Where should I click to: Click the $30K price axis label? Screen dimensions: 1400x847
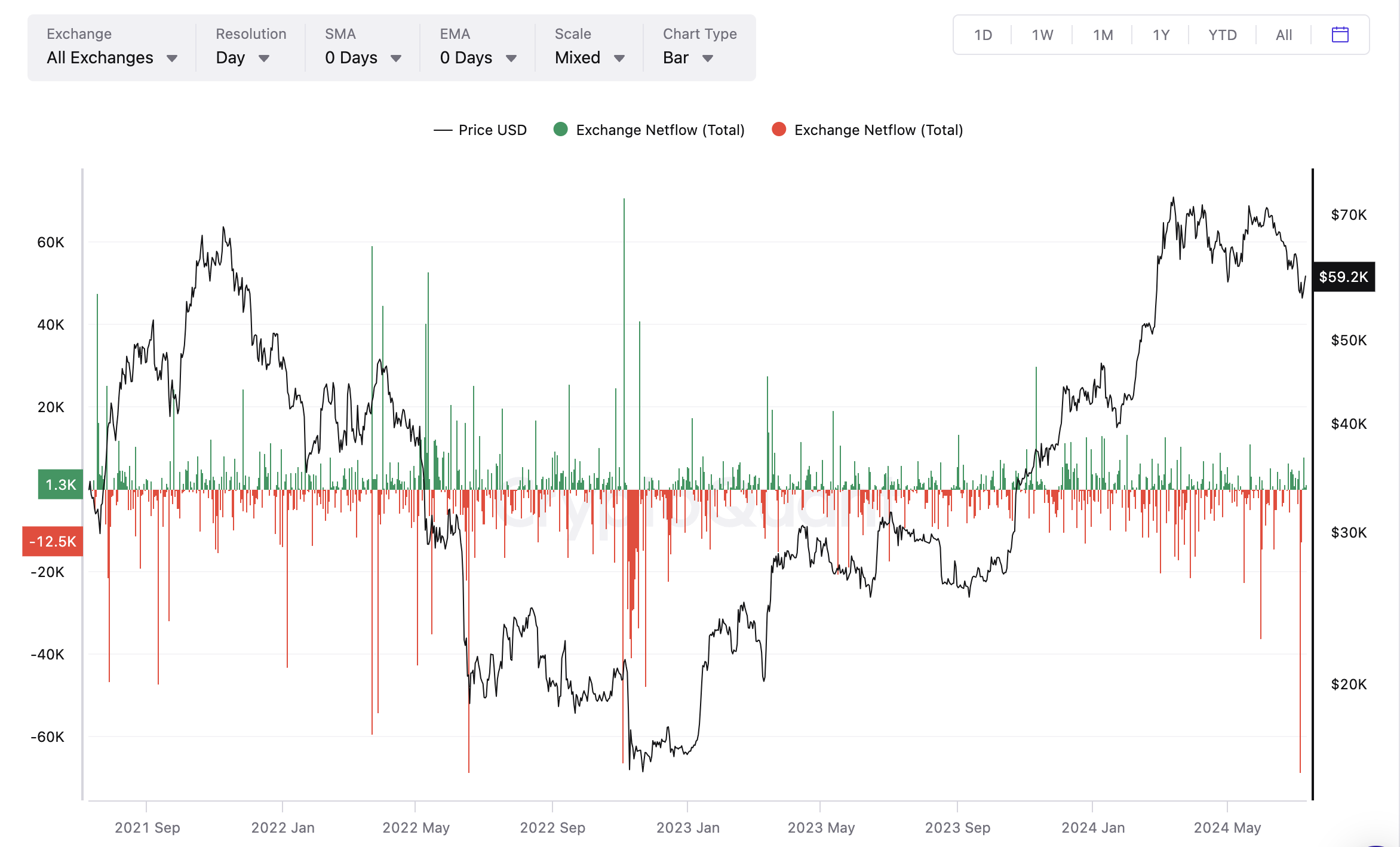tap(1349, 532)
